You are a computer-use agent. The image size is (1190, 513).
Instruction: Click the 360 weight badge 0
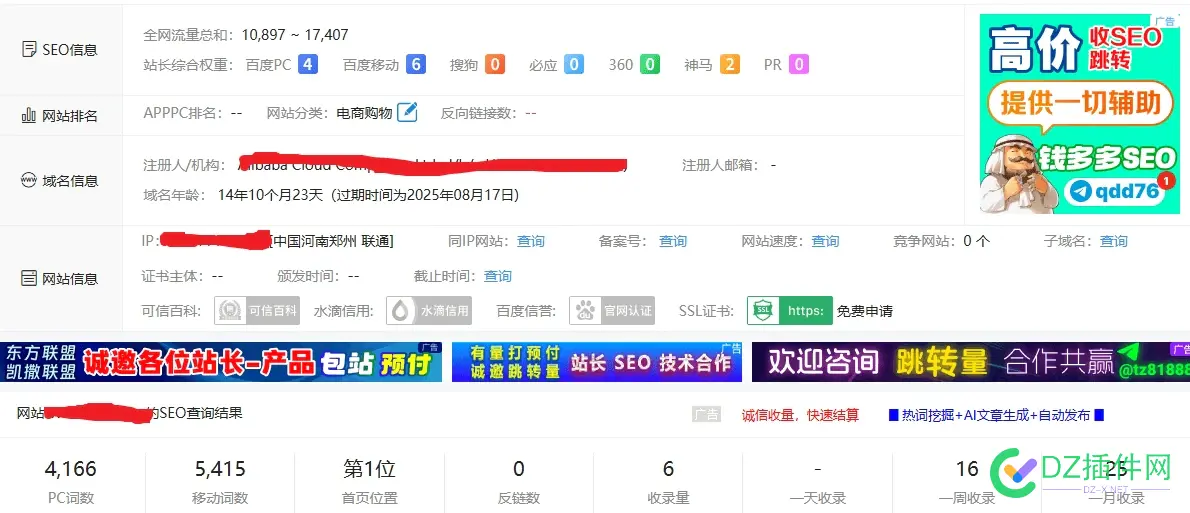coord(649,65)
